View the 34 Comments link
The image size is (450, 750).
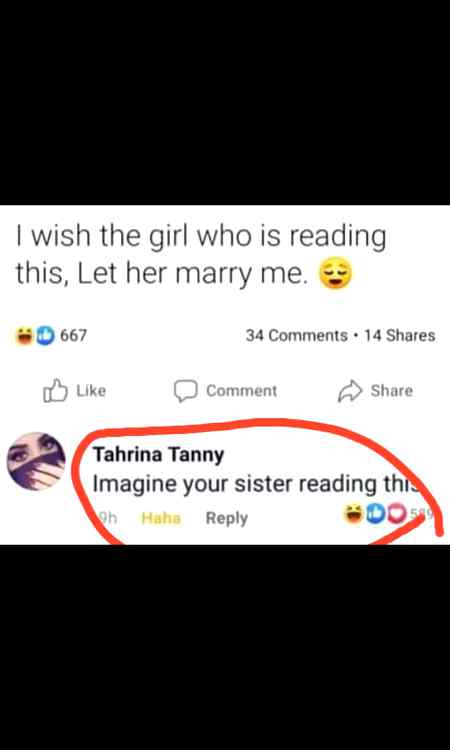(x=296, y=335)
